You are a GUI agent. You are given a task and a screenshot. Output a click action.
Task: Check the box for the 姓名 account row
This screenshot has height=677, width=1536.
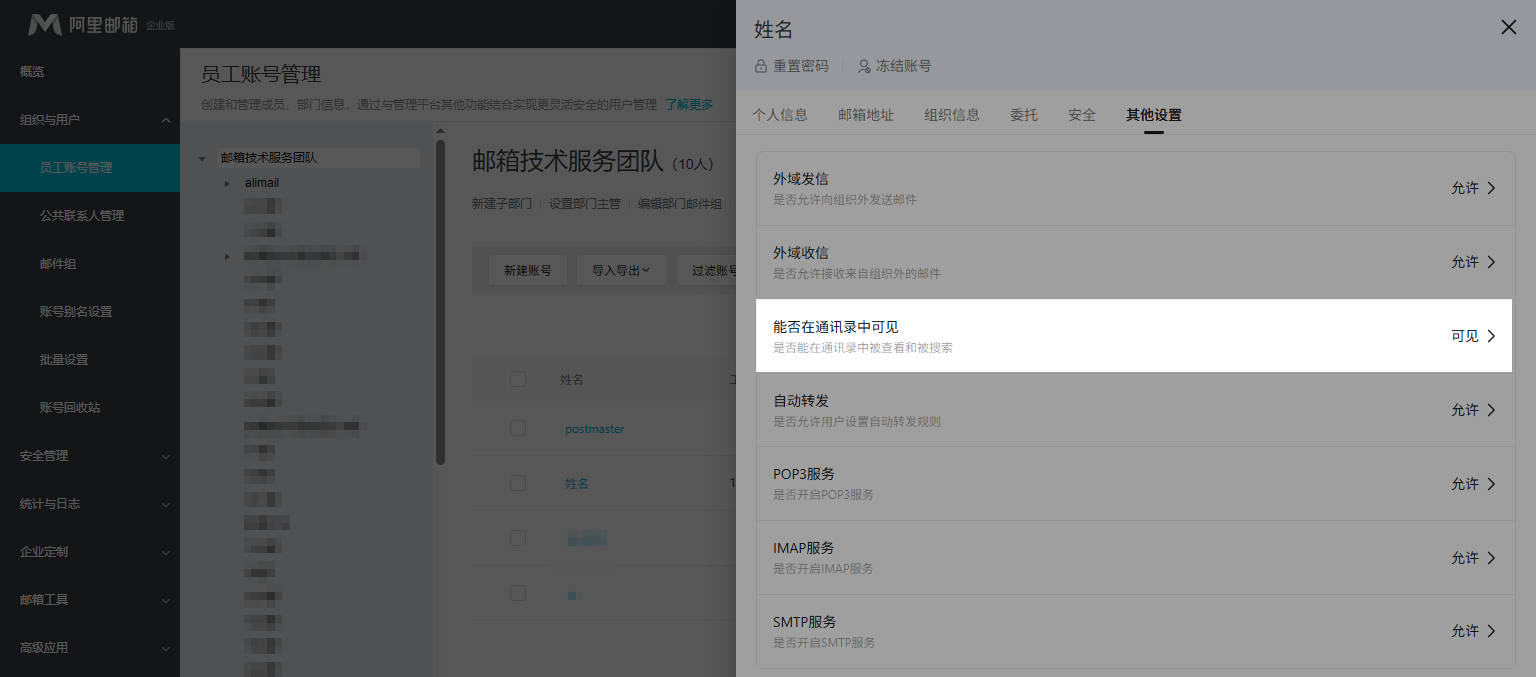tap(517, 483)
